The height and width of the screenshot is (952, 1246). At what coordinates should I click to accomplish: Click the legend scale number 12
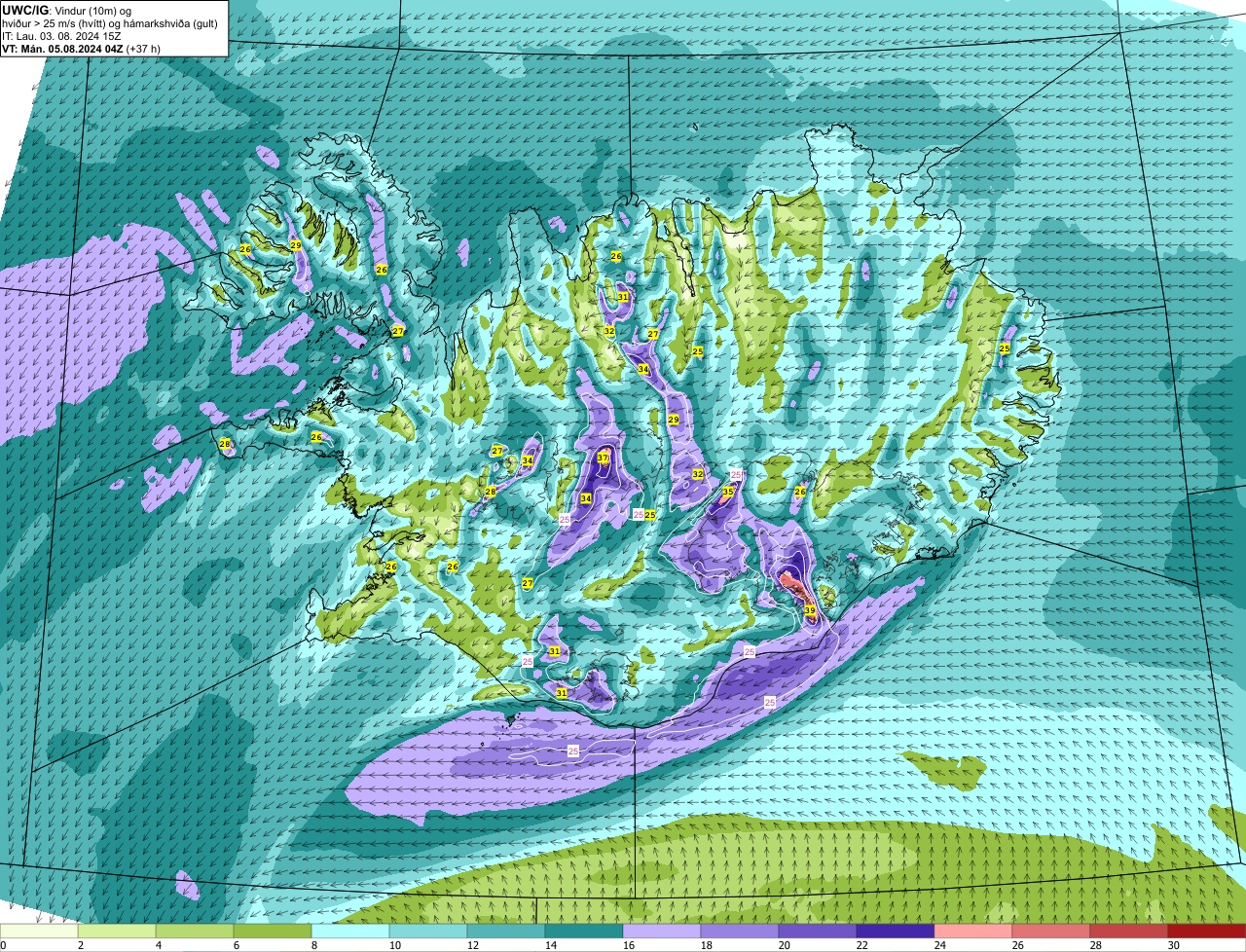pos(472,945)
